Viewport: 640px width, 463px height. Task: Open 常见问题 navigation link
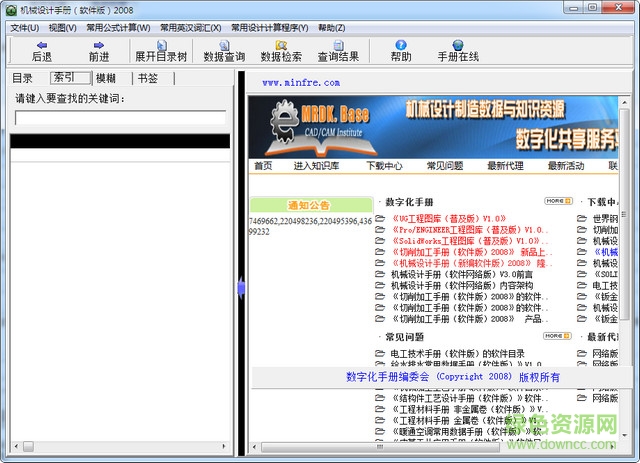point(445,165)
